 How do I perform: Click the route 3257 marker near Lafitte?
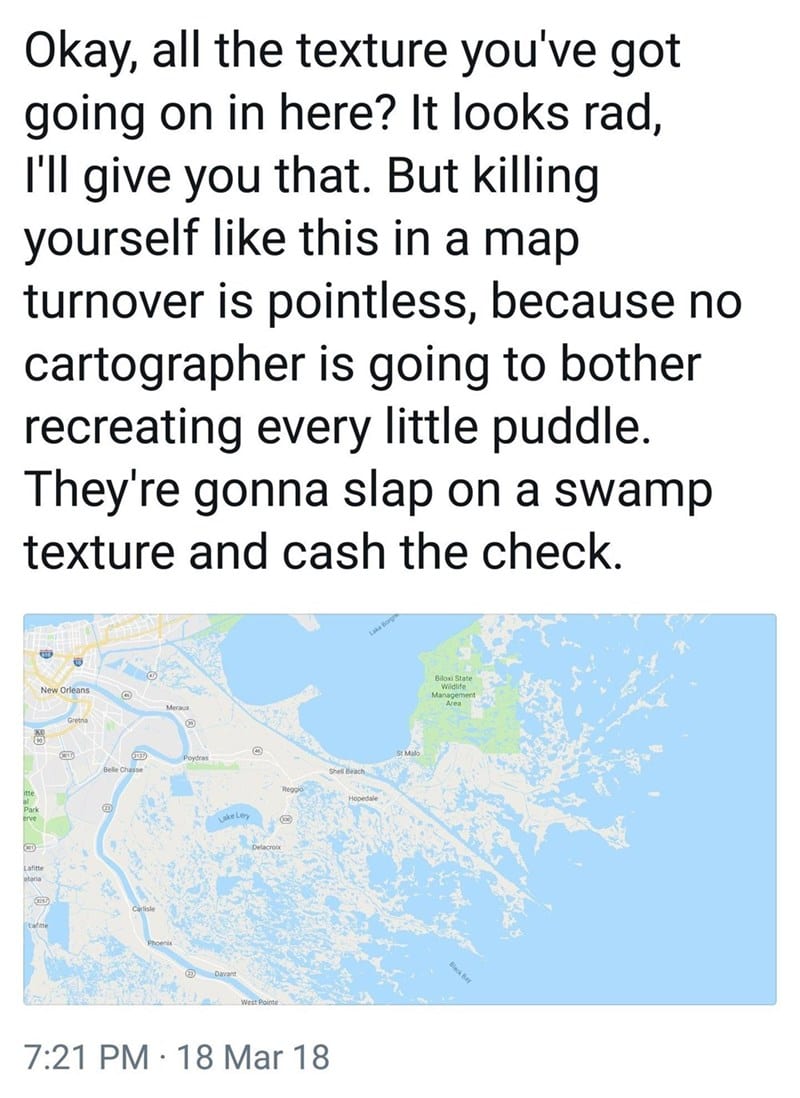tap(41, 901)
